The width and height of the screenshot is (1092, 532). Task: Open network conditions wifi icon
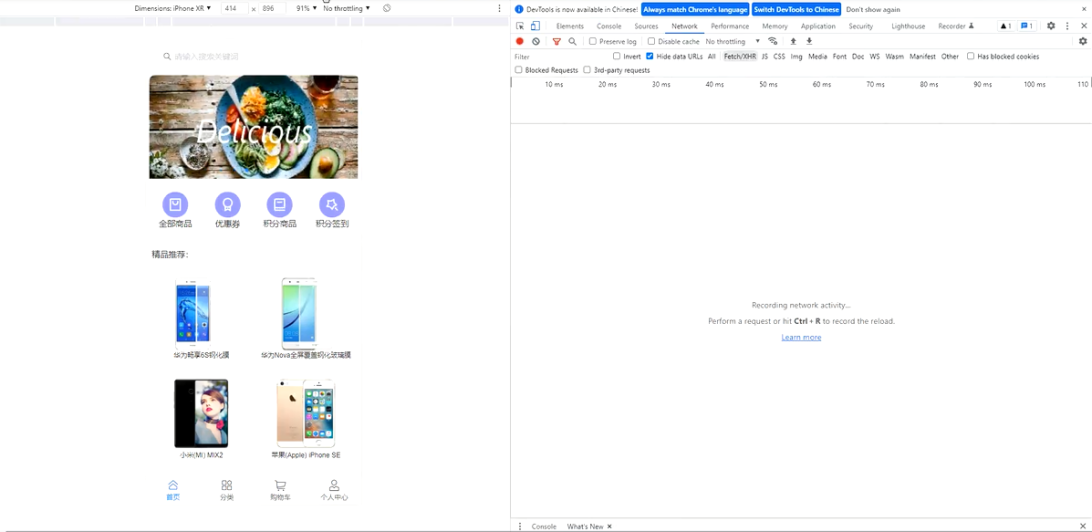[x=772, y=41]
